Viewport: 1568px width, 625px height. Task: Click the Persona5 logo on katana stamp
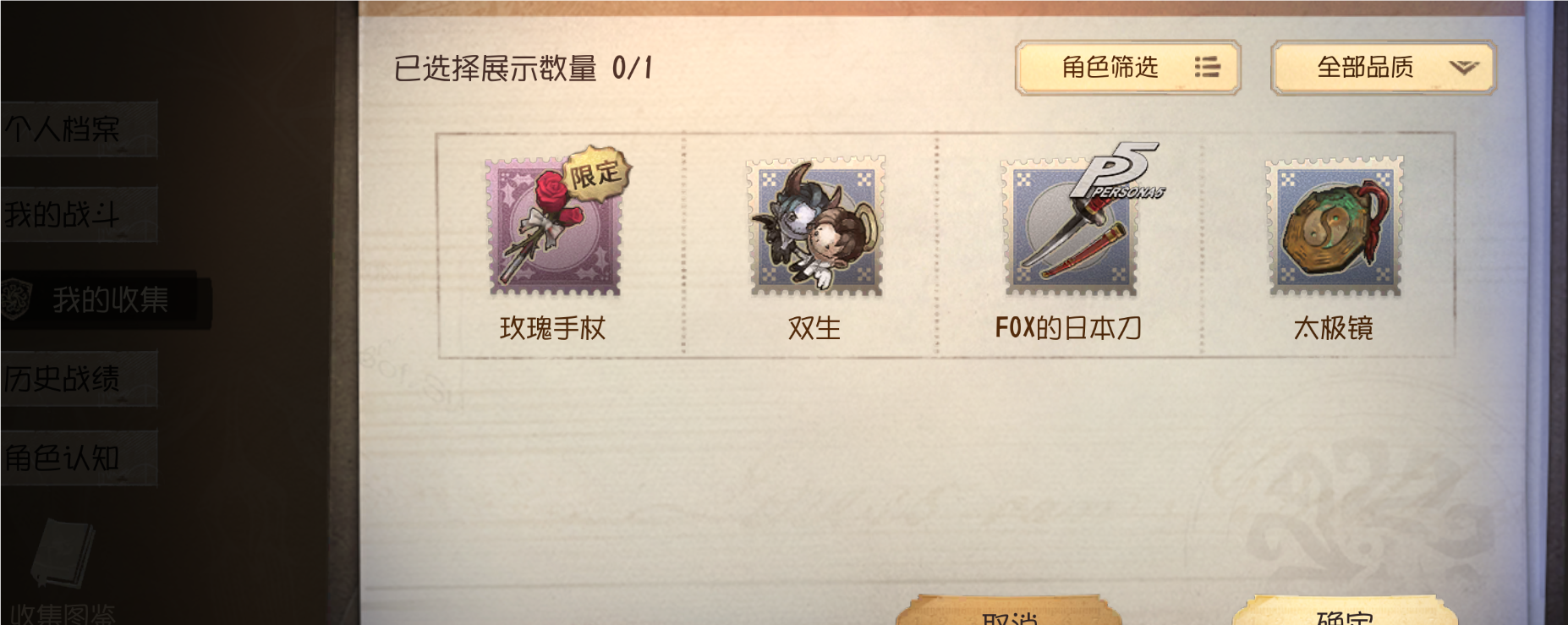tap(1118, 172)
